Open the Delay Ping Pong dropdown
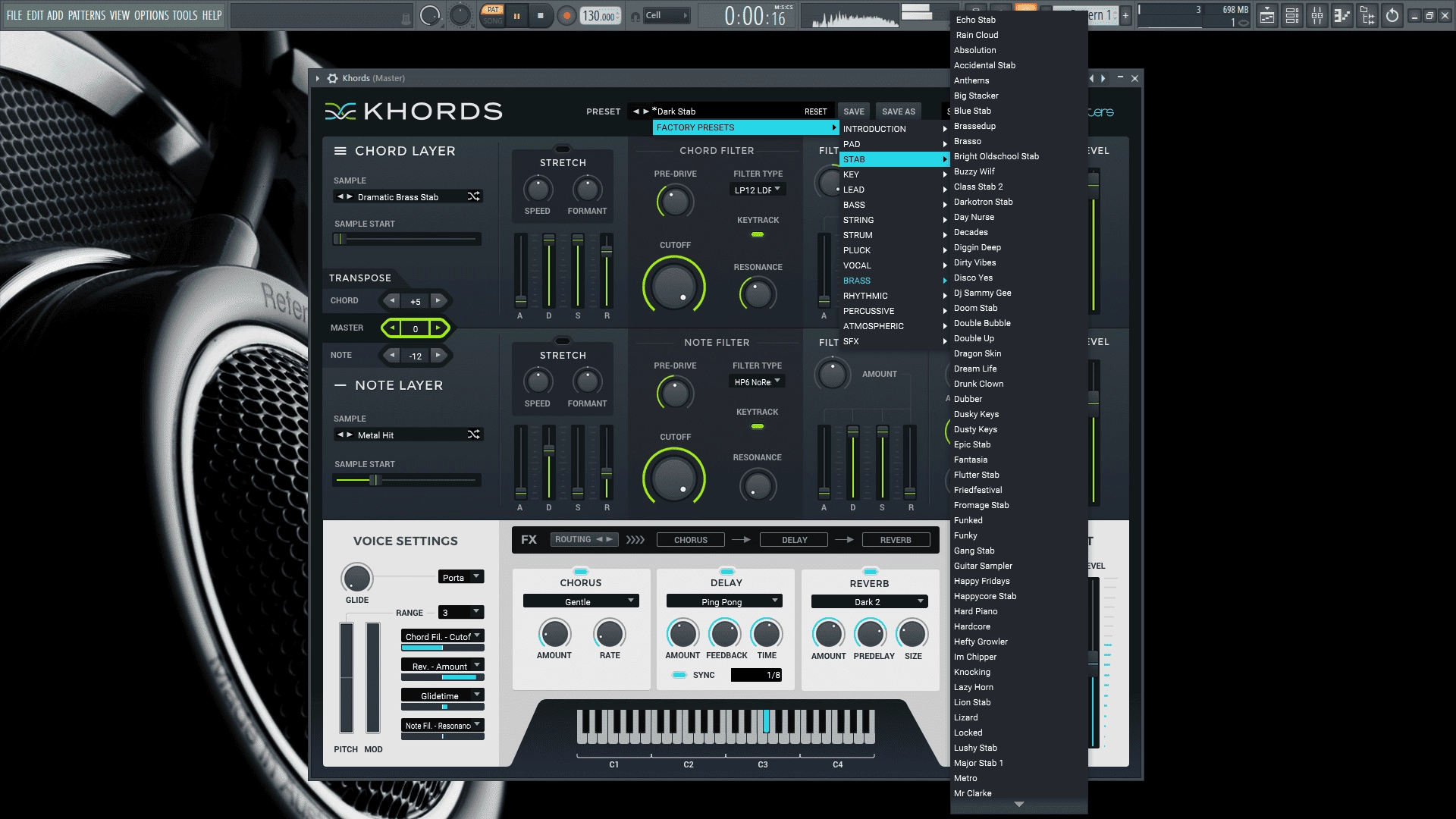This screenshot has height=819, width=1456. click(x=724, y=601)
